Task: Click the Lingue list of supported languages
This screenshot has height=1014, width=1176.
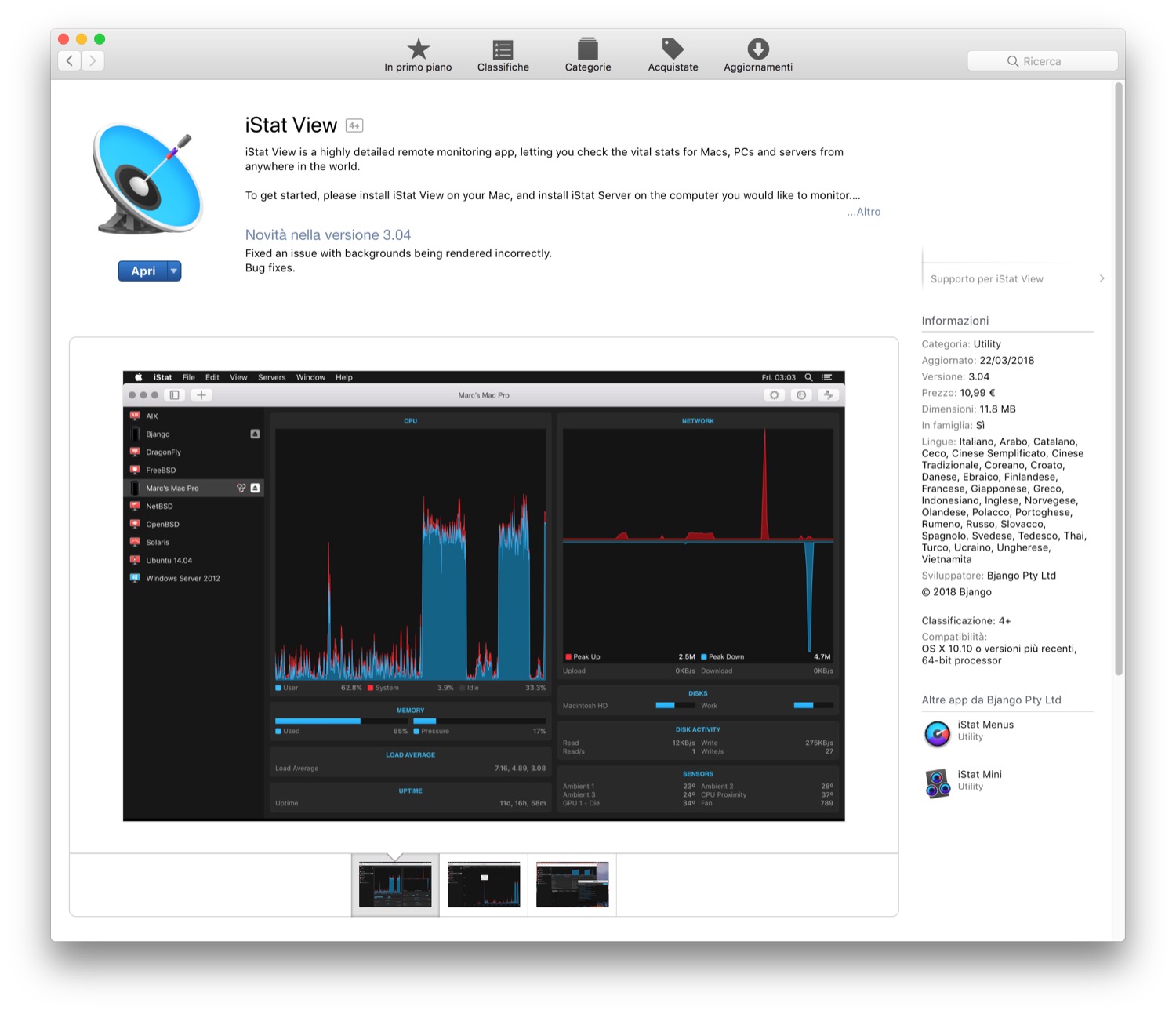Action: point(1004,500)
